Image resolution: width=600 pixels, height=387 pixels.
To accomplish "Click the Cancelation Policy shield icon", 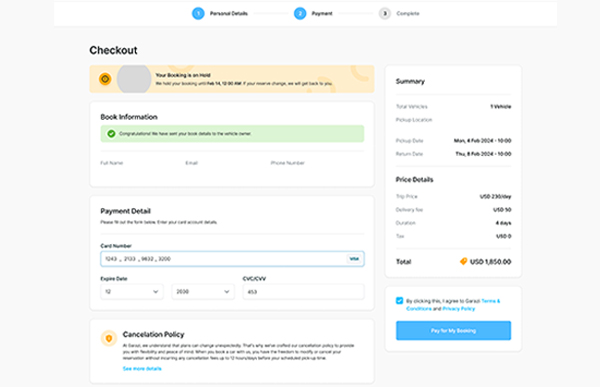I will tap(109, 338).
